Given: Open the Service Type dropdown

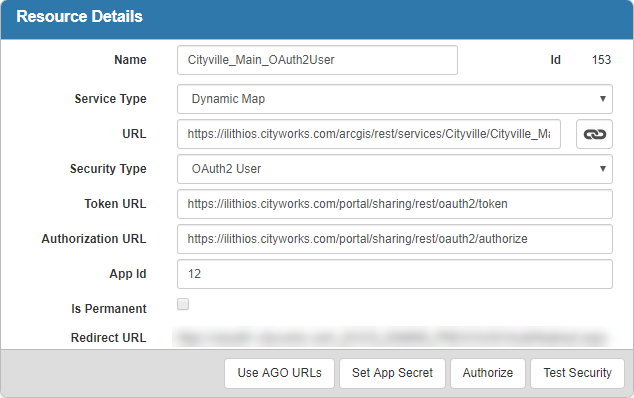Looking at the screenshot, I should pos(395,99).
